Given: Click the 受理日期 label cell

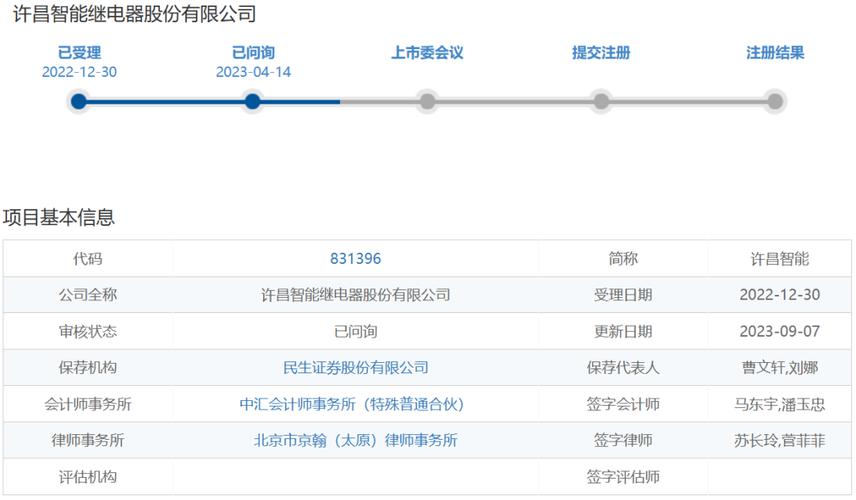Looking at the screenshot, I should click(623, 295).
